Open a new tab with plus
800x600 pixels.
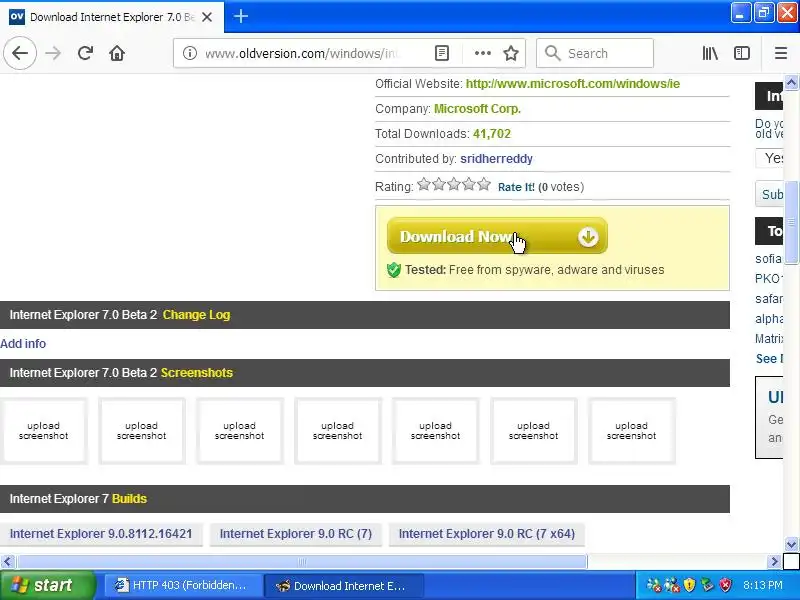(x=241, y=16)
